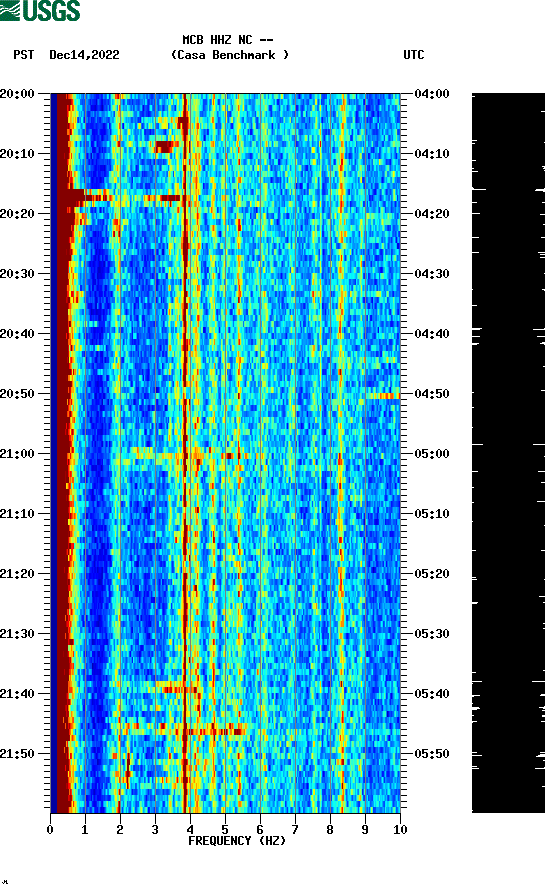Click the frequency axis tick label '2'

pyautogui.click(x=120, y=830)
